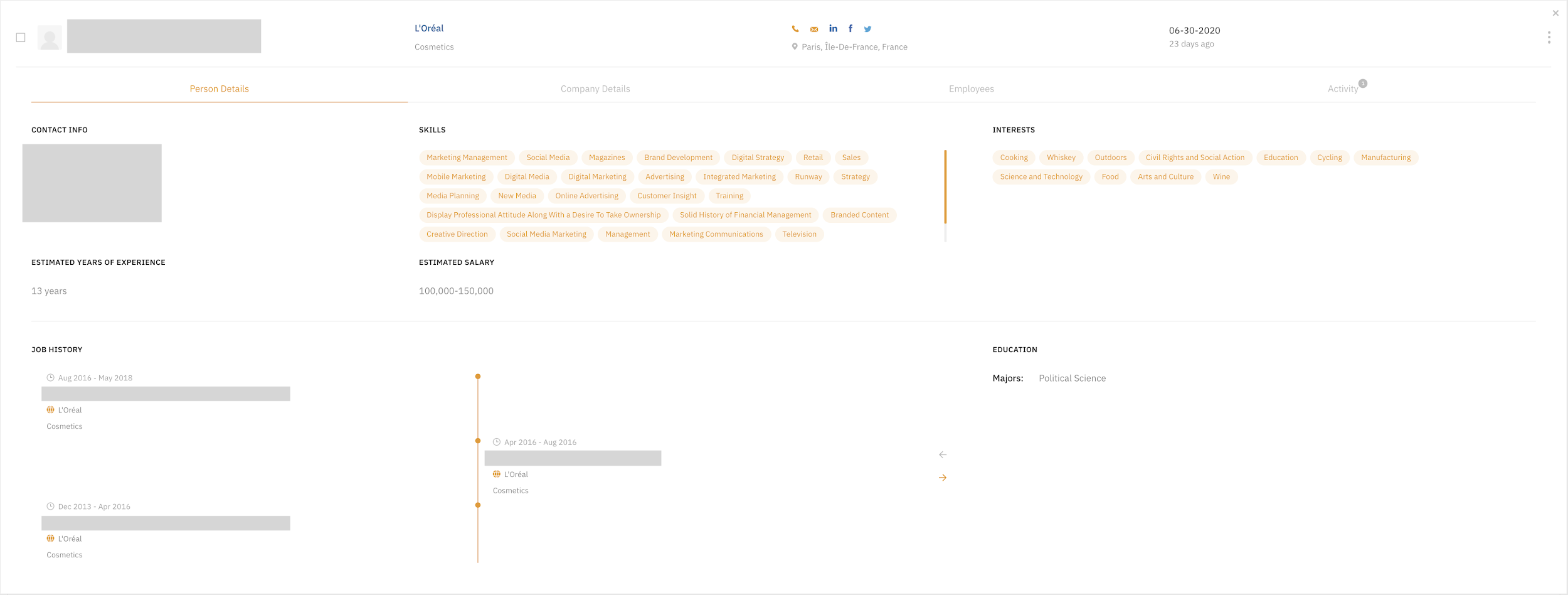Switch to the Company Details tab
This screenshot has width=1568, height=595.
point(595,89)
